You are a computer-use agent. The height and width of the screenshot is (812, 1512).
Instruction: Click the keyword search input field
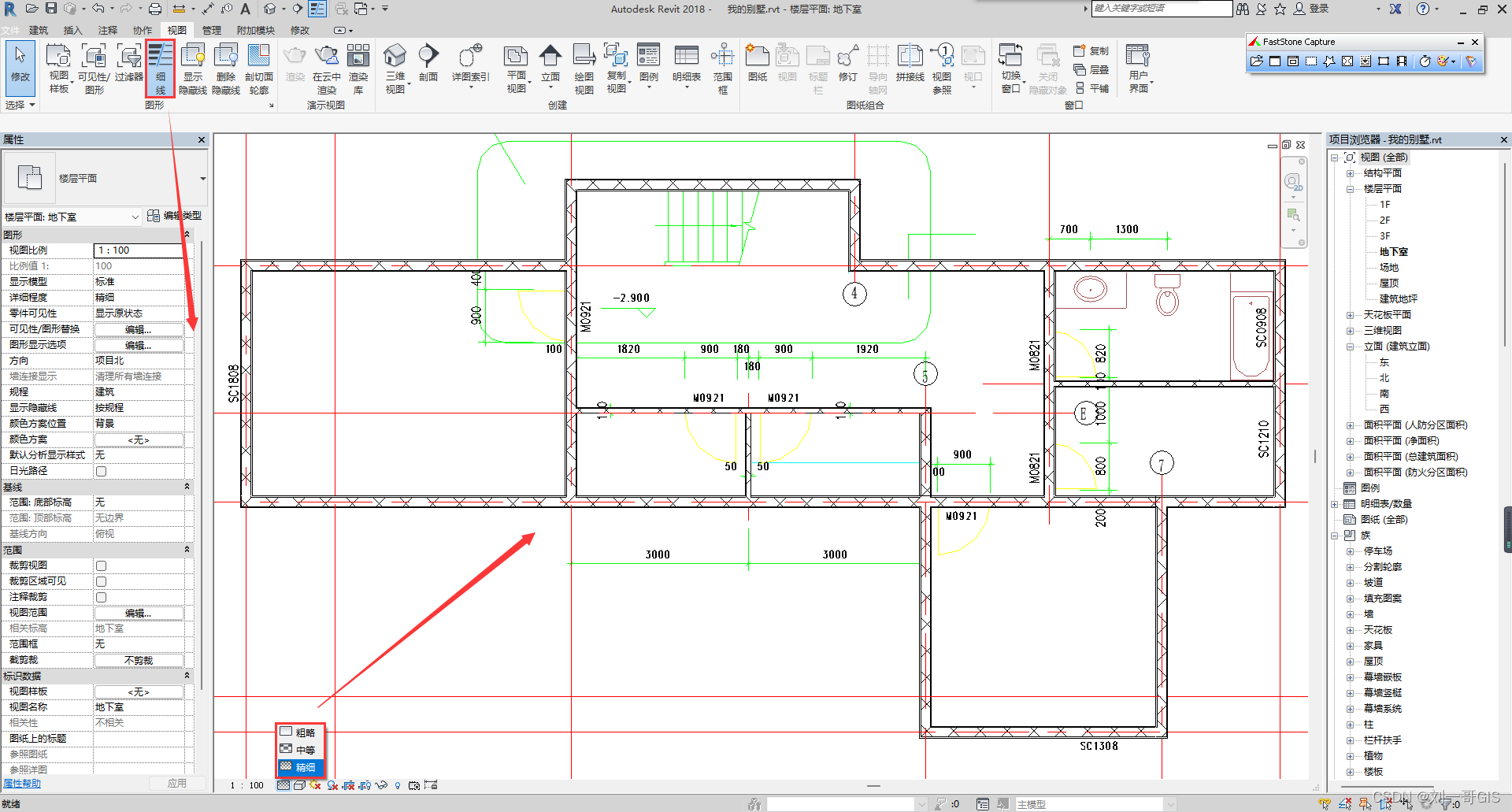tap(1162, 9)
